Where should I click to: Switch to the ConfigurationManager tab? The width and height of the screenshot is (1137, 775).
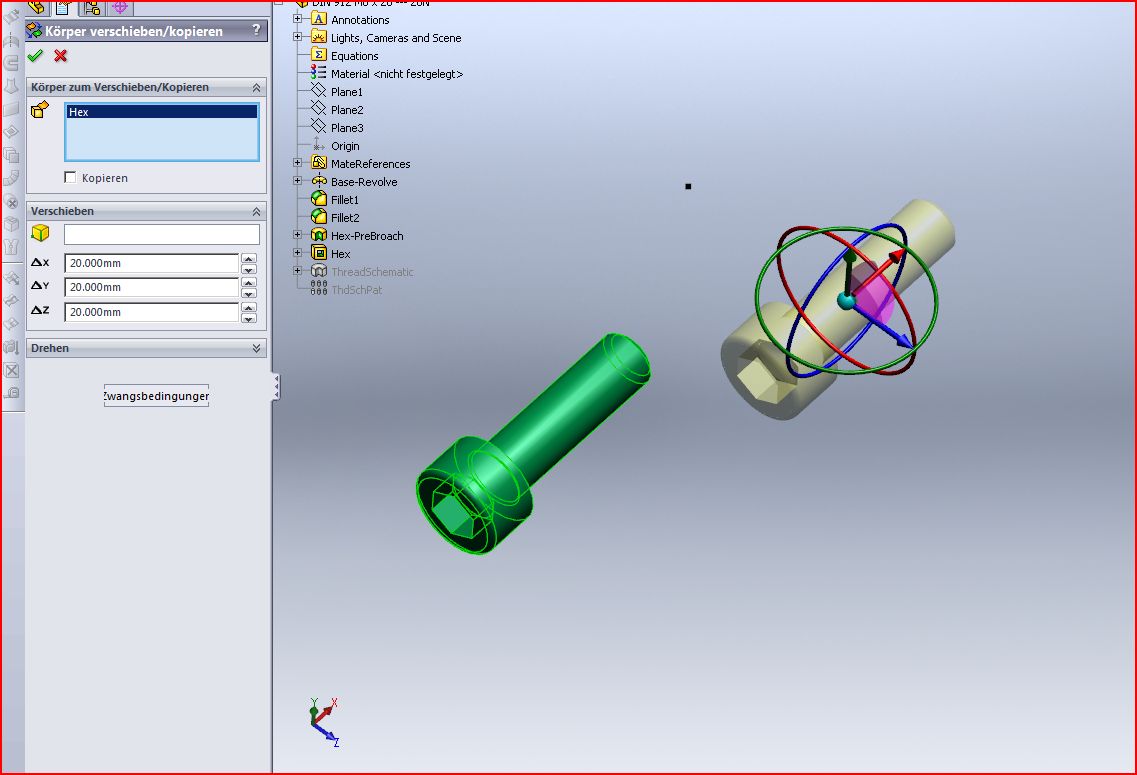pos(92,7)
